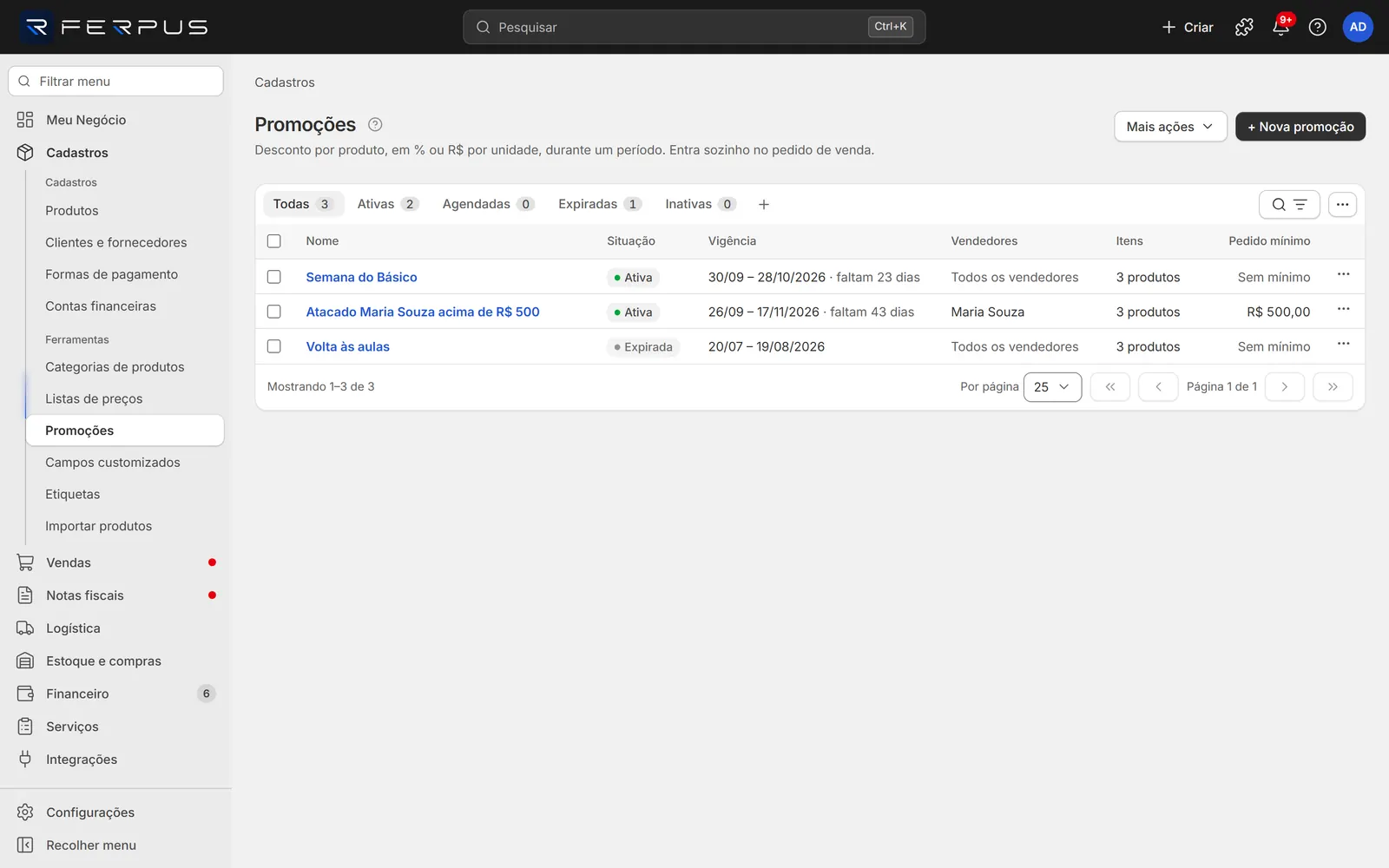1389x868 pixels.
Task: Click the Nova promoção button
Action: coord(1300,127)
